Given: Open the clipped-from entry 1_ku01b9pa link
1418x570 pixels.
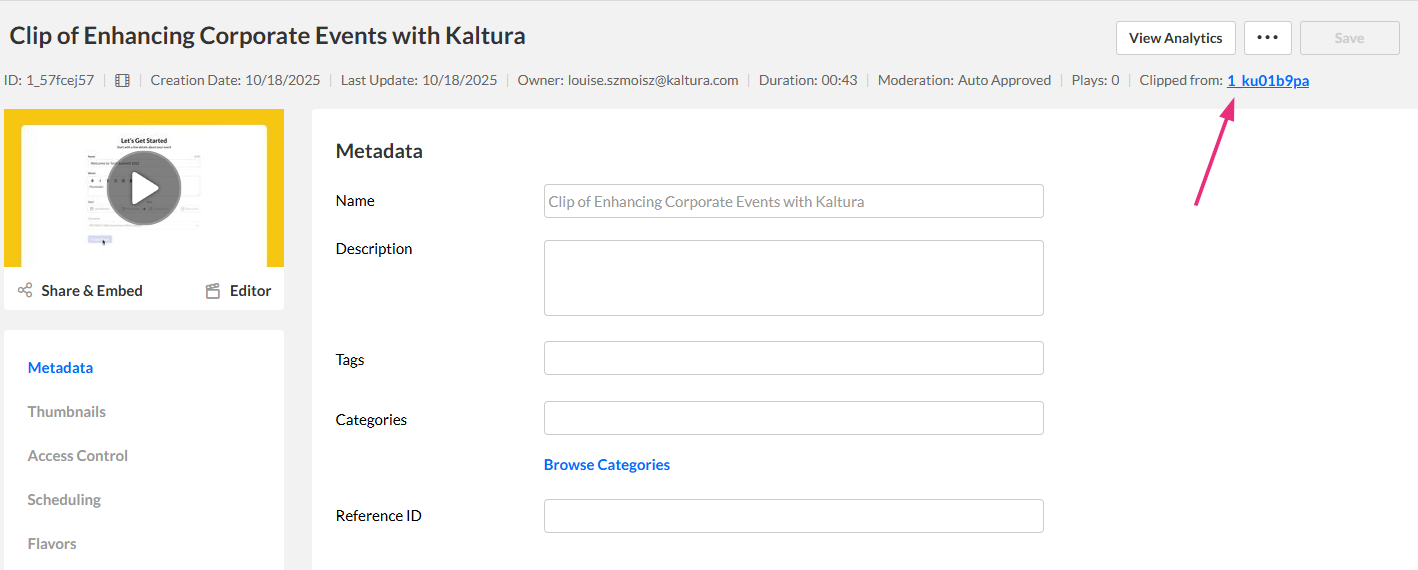Looking at the screenshot, I should 1268,81.
